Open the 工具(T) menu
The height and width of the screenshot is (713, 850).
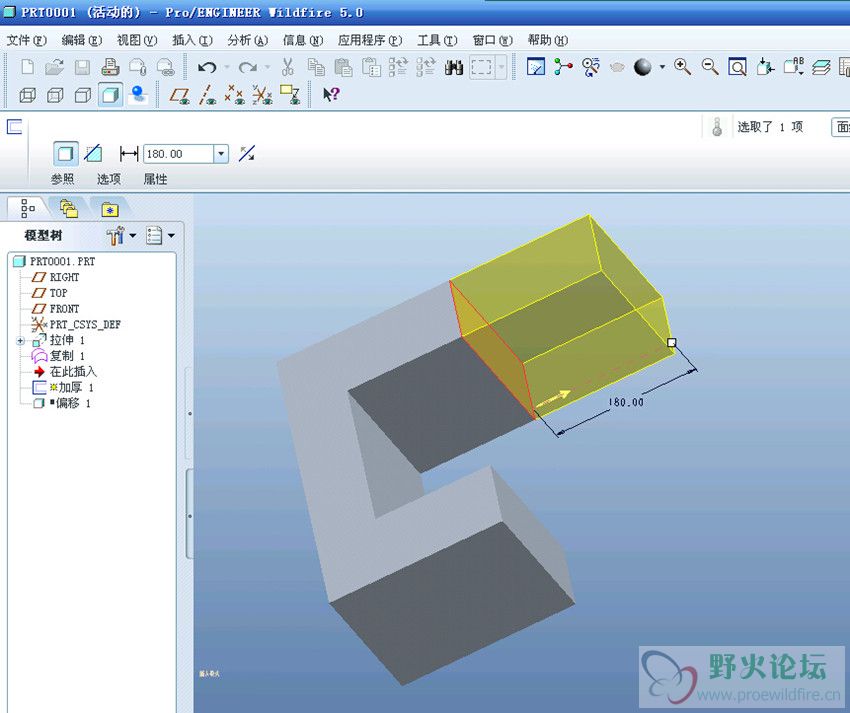click(x=437, y=40)
